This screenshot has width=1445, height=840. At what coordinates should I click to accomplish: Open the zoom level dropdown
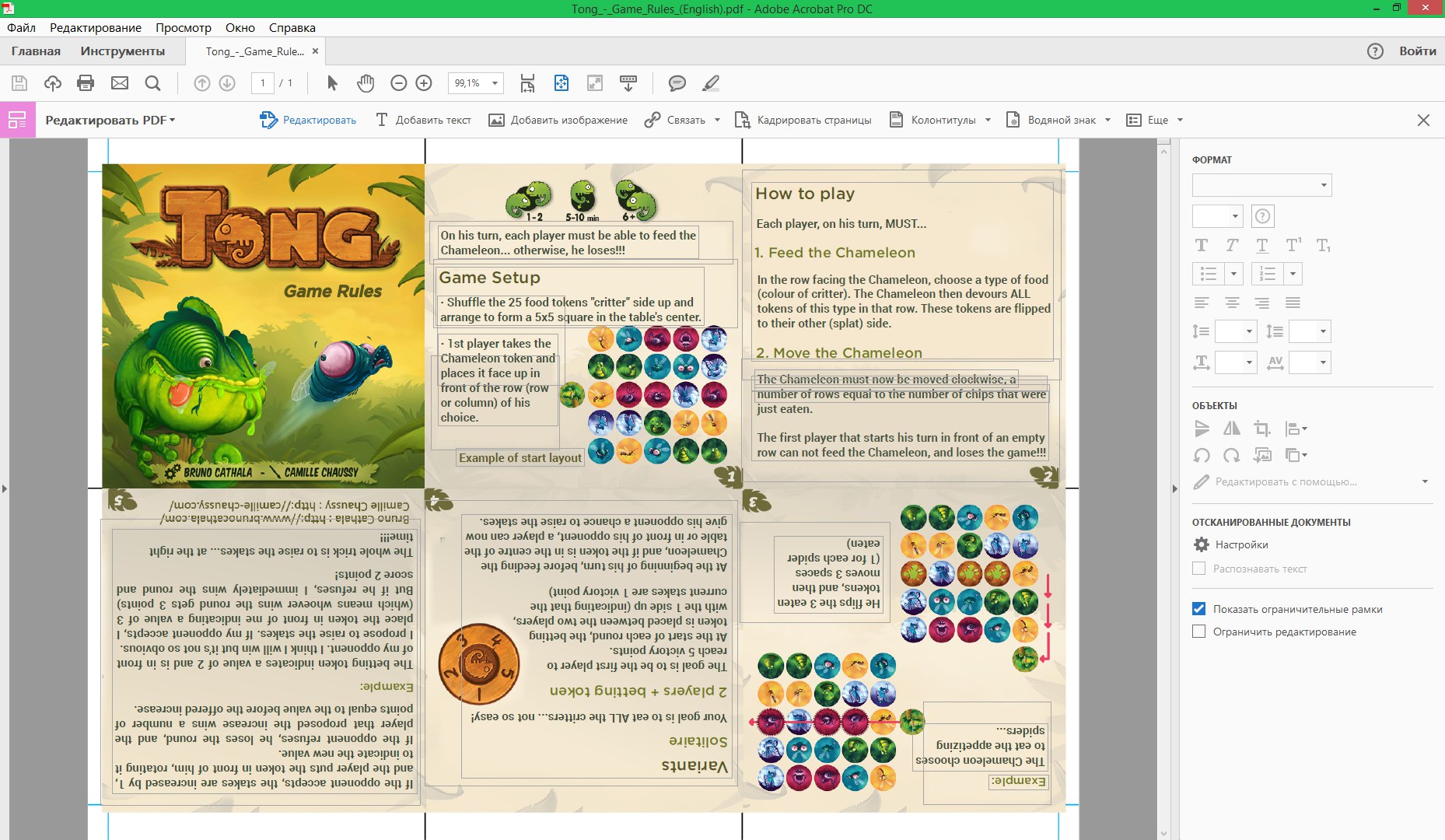[x=495, y=83]
